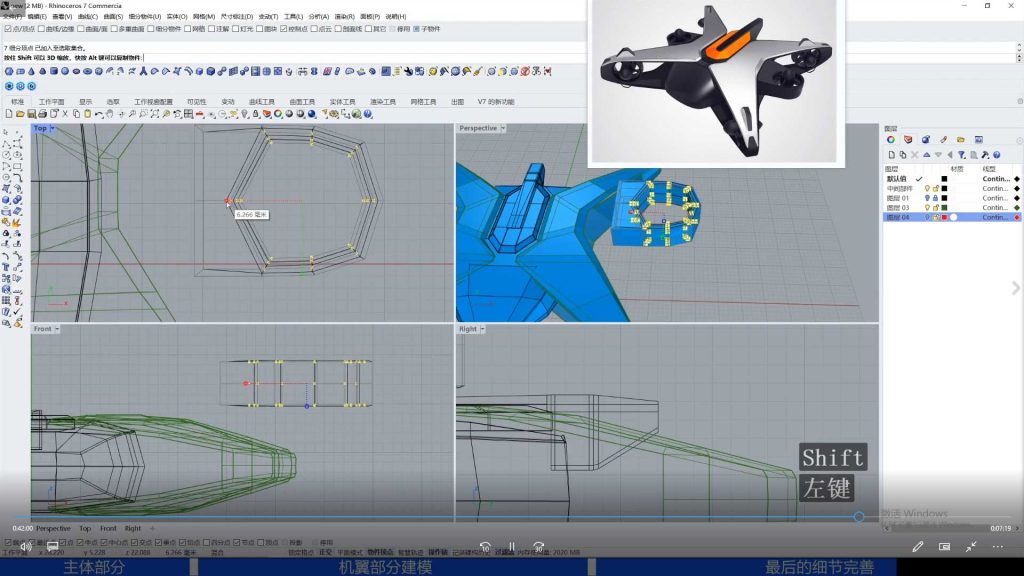Toggle the 点/顶点 selection filter checkbox
The width and height of the screenshot is (1024, 576).
(x=8, y=29)
